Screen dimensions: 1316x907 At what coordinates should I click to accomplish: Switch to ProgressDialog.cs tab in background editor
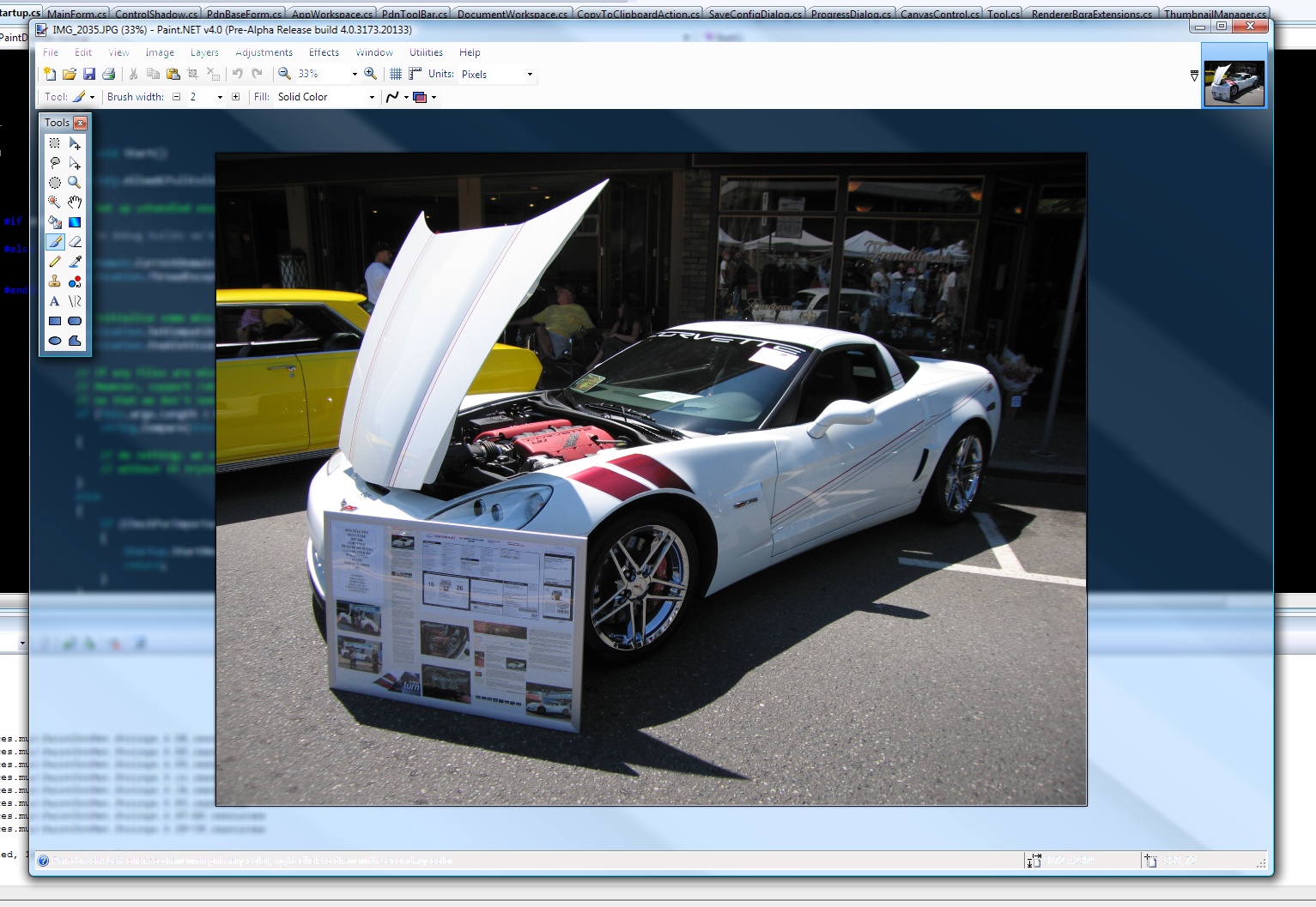coord(851,14)
